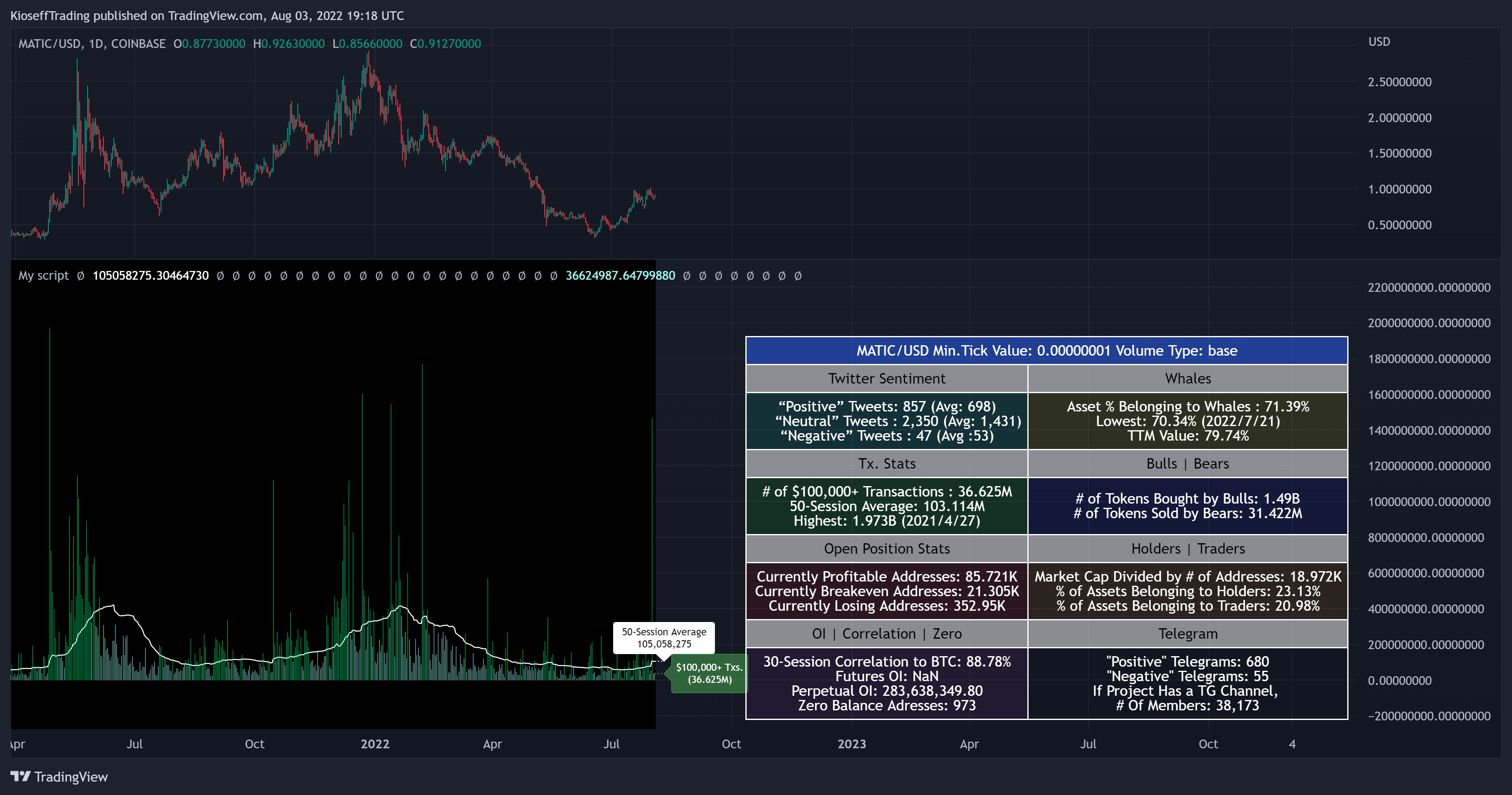Click '"Positive" Telegrams: 680' text
The width and height of the screenshot is (1512, 795).
1188,662
